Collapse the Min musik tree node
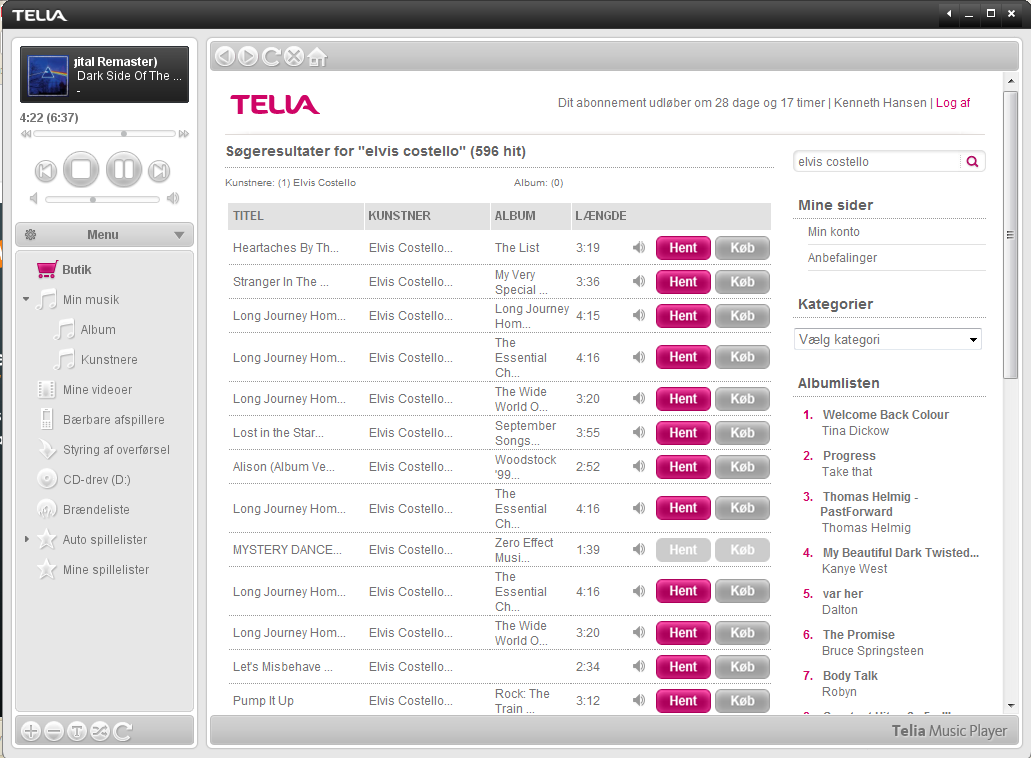The image size is (1031, 758). pyautogui.click(x=26, y=300)
